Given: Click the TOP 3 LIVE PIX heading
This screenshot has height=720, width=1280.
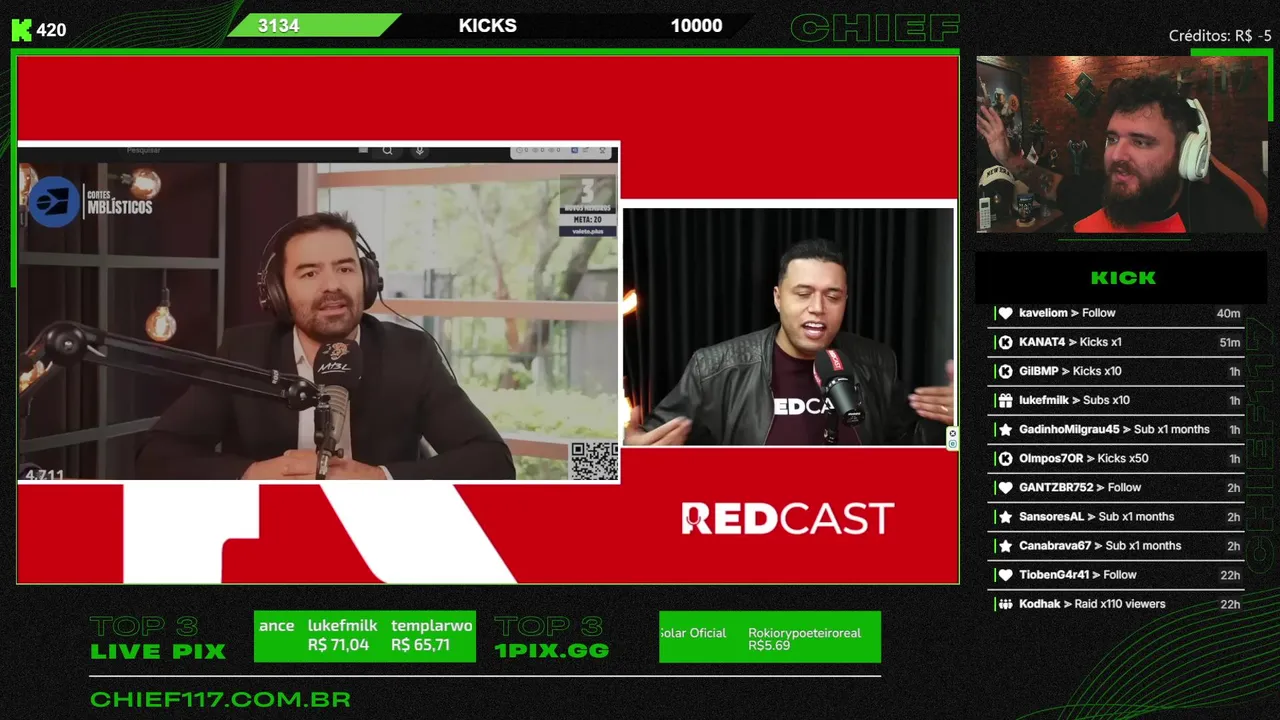Looking at the screenshot, I should pyautogui.click(x=158, y=638).
